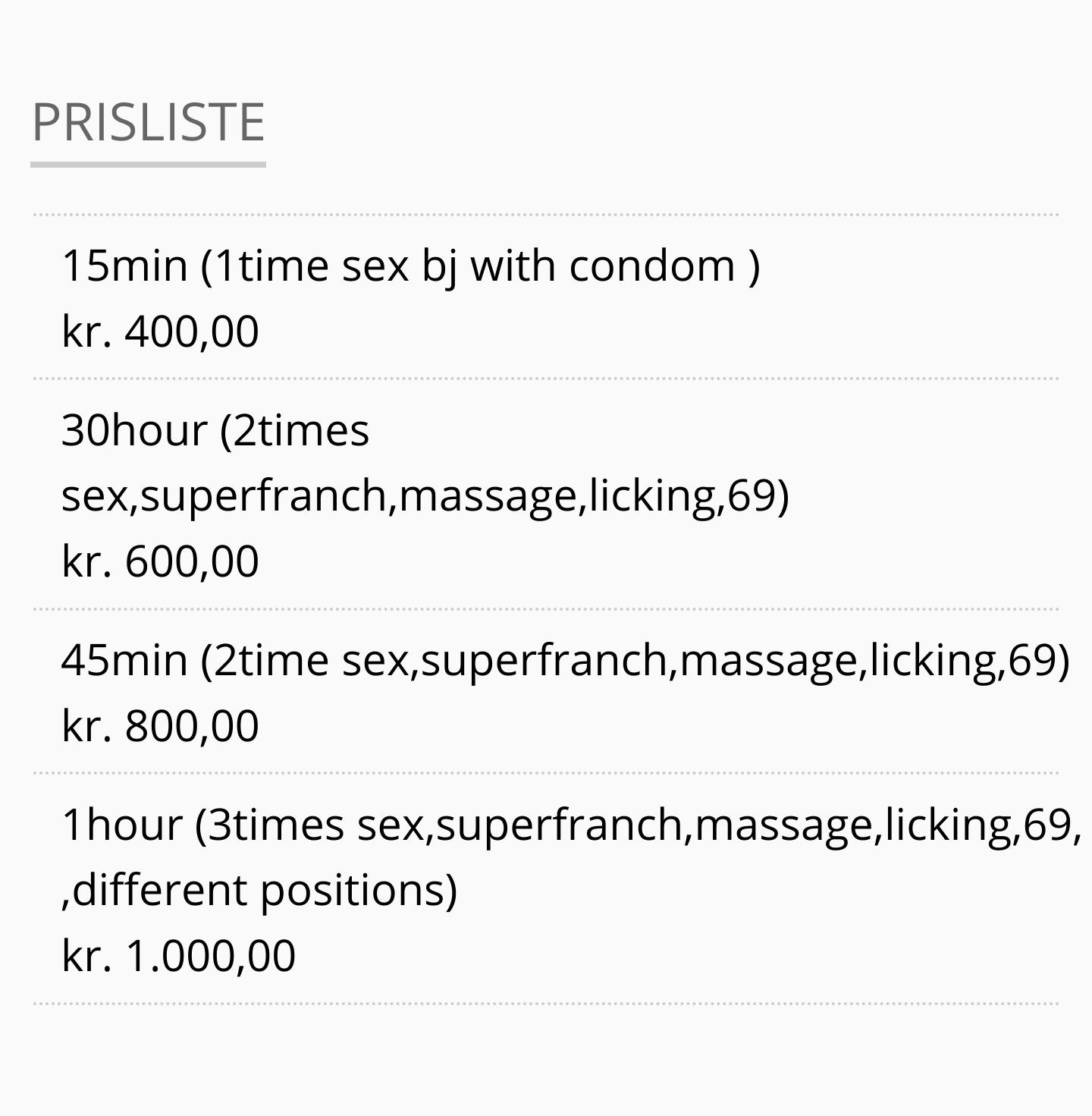
Task: Click the kr. 800,00 price
Action: tap(160, 726)
